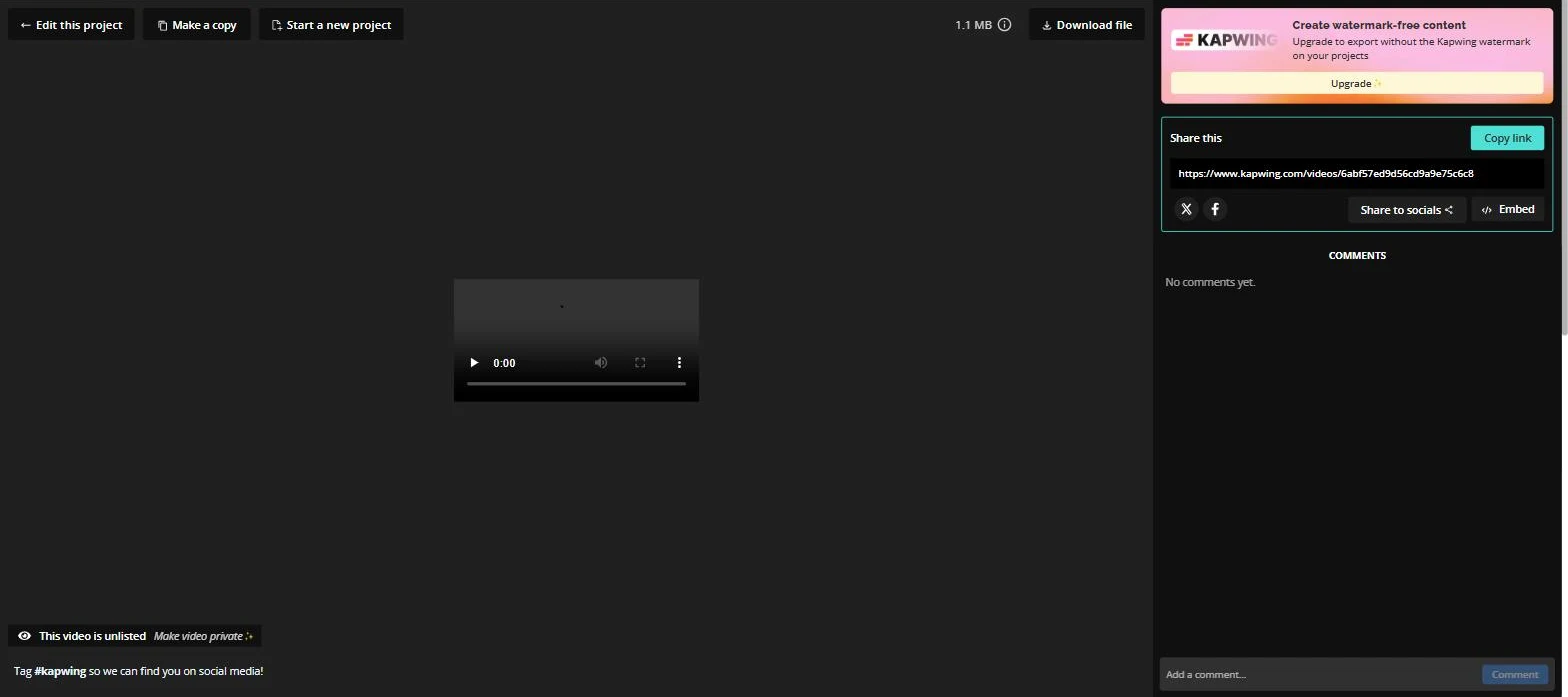Open Share to socials options
The height and width of the screenshot is (697, 1568).
tap(1407, 210)
